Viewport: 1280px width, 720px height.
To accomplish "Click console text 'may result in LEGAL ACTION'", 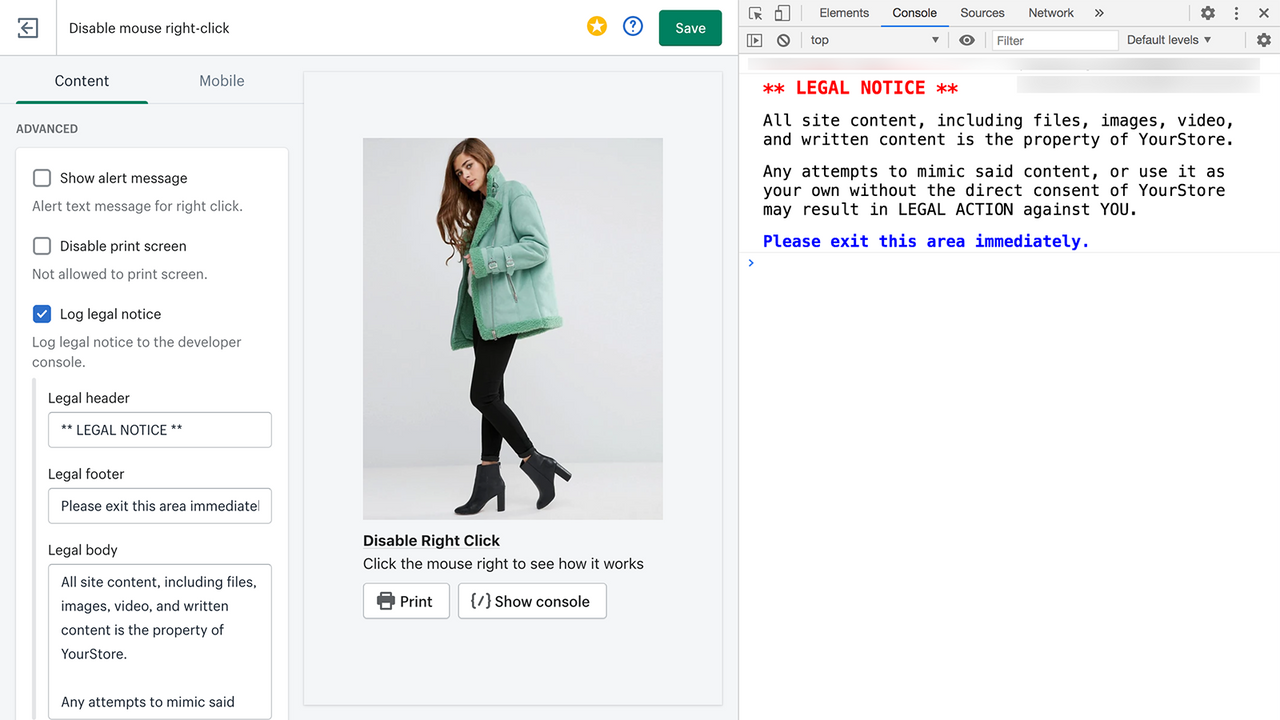I will point(888,210).
